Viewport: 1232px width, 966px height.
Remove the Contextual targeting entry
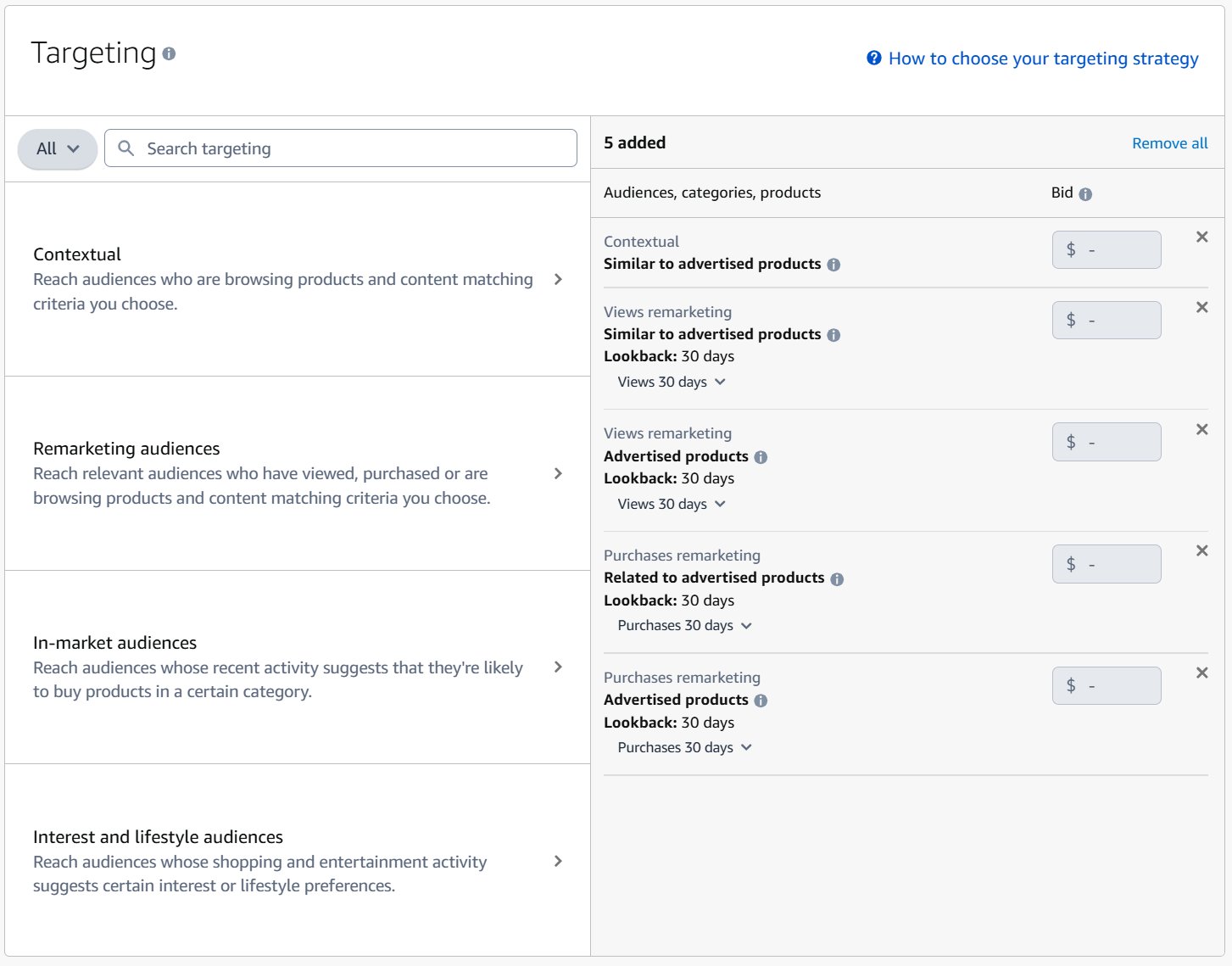coord(1201,237)
